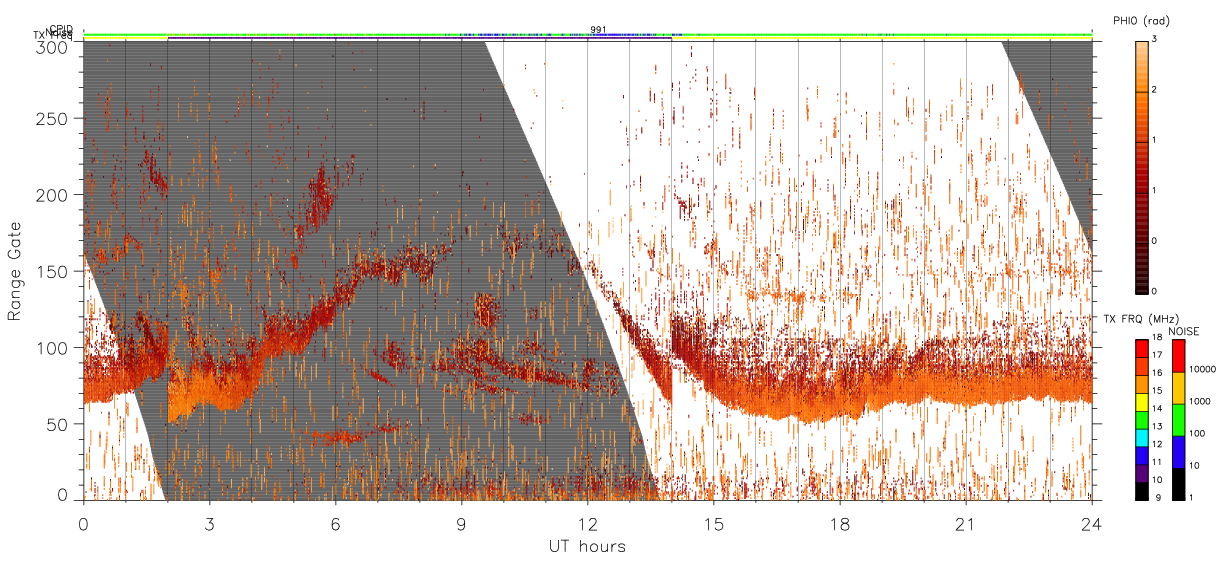Click the CPID value '991' at top
This screenshot has height=567, width=1228.
click(598, 30)
